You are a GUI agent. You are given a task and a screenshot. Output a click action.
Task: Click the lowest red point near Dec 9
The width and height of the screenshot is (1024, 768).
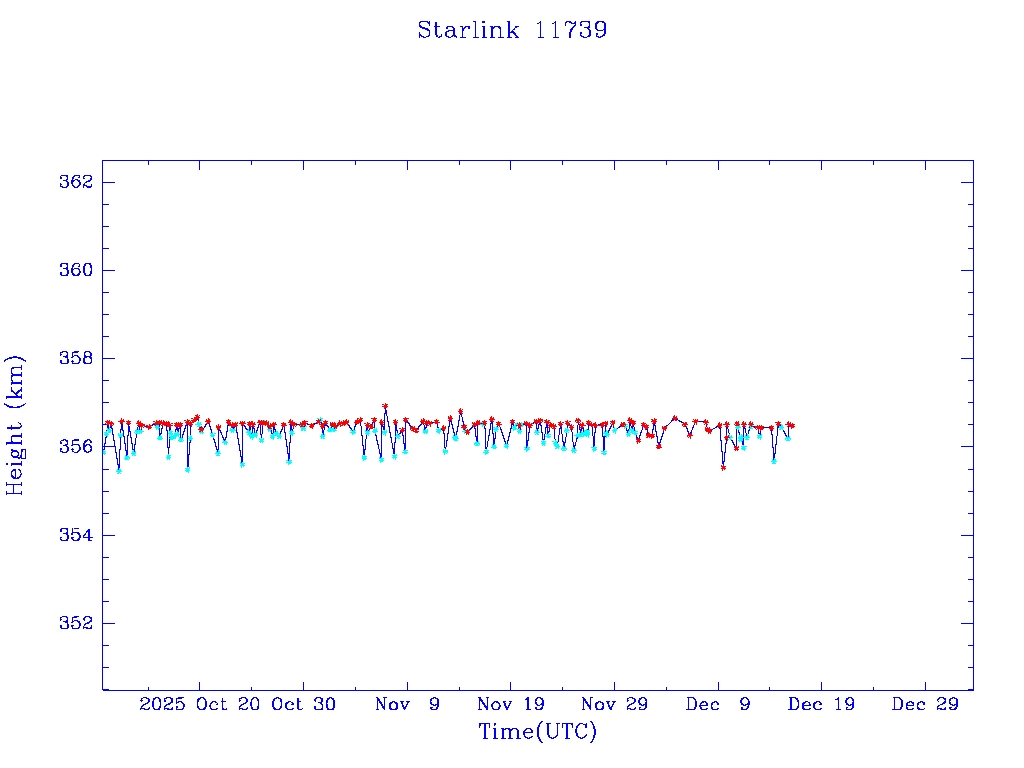(723, 467)
